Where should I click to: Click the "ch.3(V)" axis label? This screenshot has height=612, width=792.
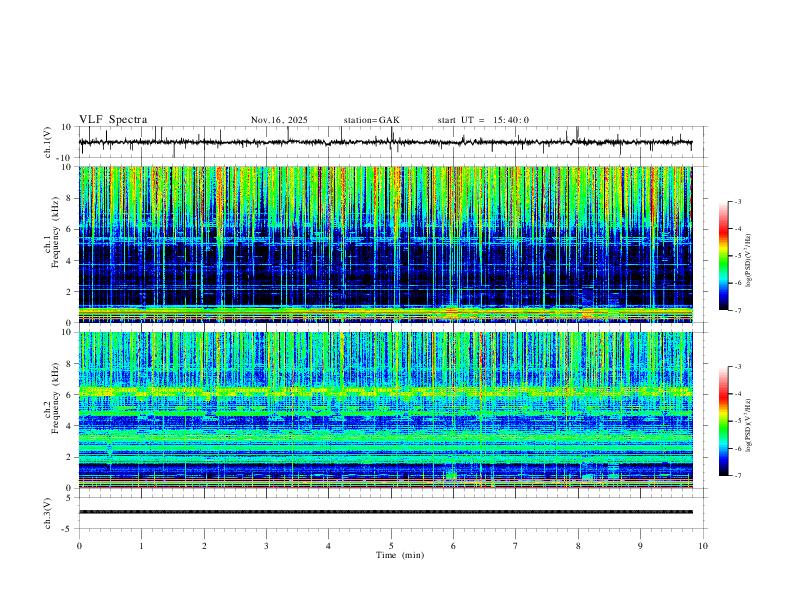pyautogui.click(x=47, y=513)
